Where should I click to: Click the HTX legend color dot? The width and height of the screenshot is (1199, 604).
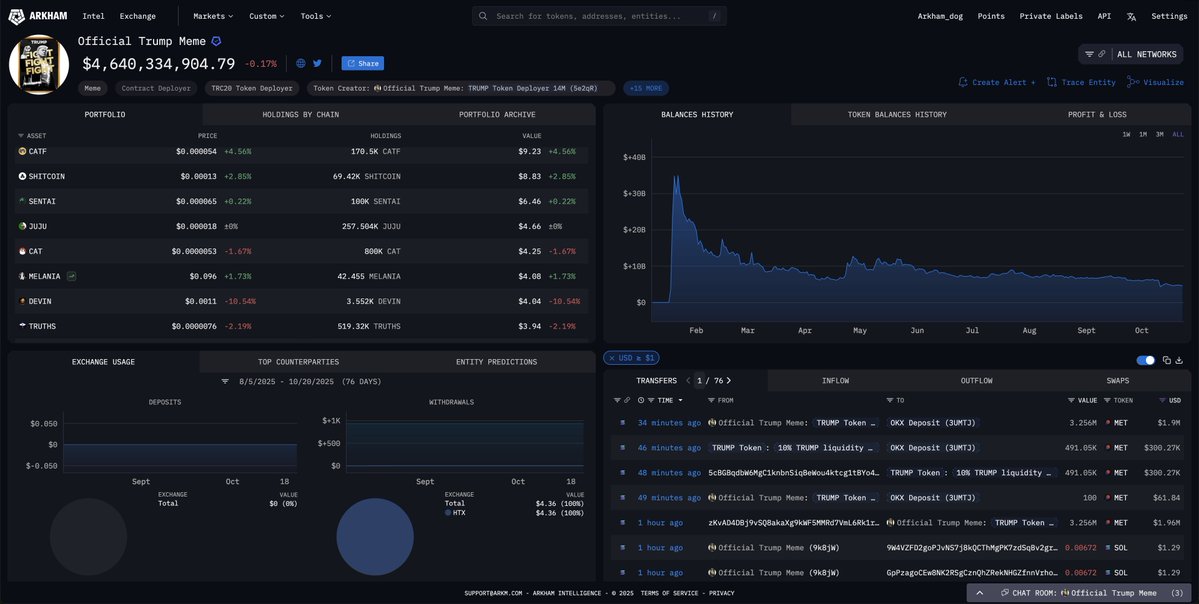[x=449, y=513]
